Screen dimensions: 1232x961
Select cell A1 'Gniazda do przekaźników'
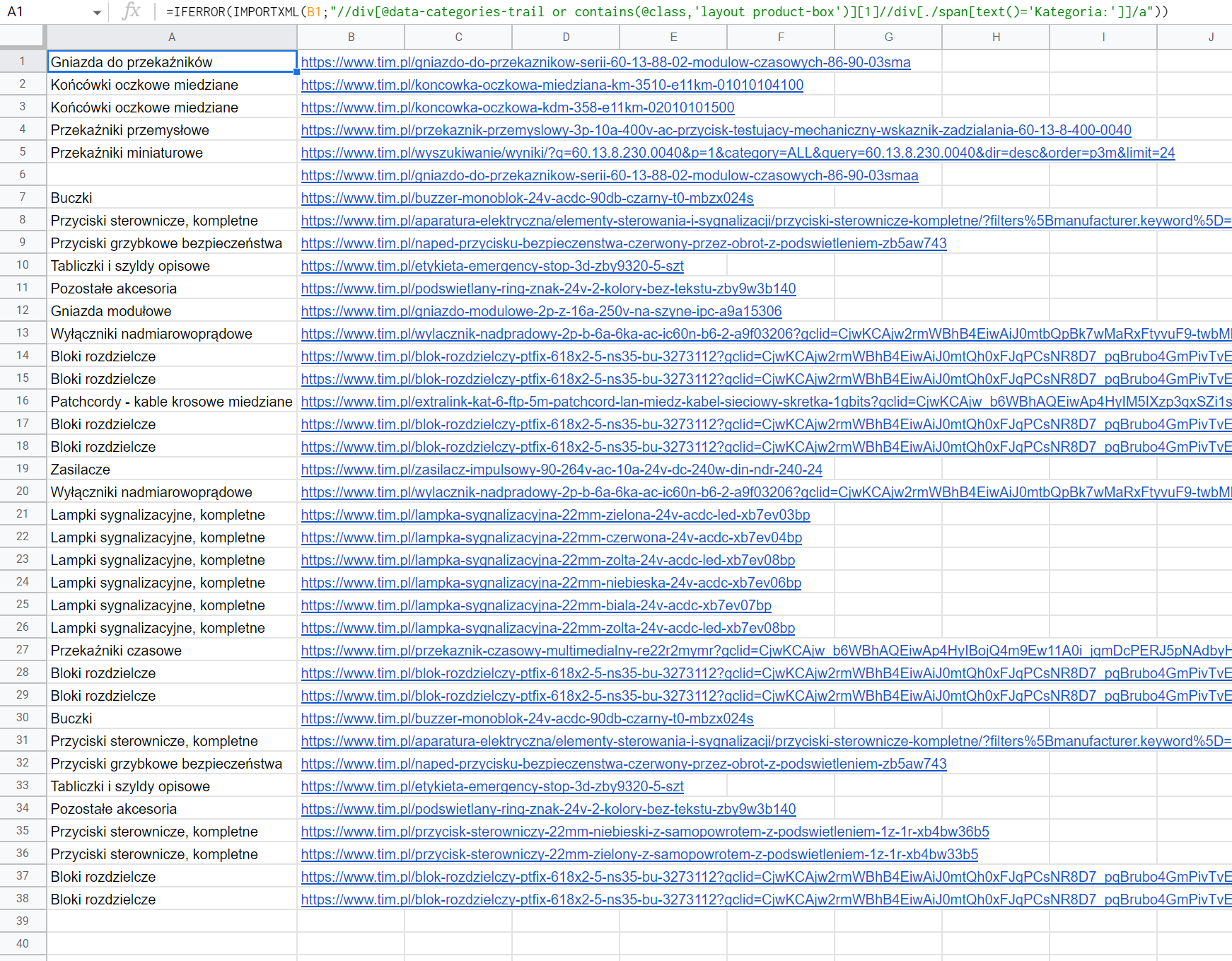coord(172,62)
